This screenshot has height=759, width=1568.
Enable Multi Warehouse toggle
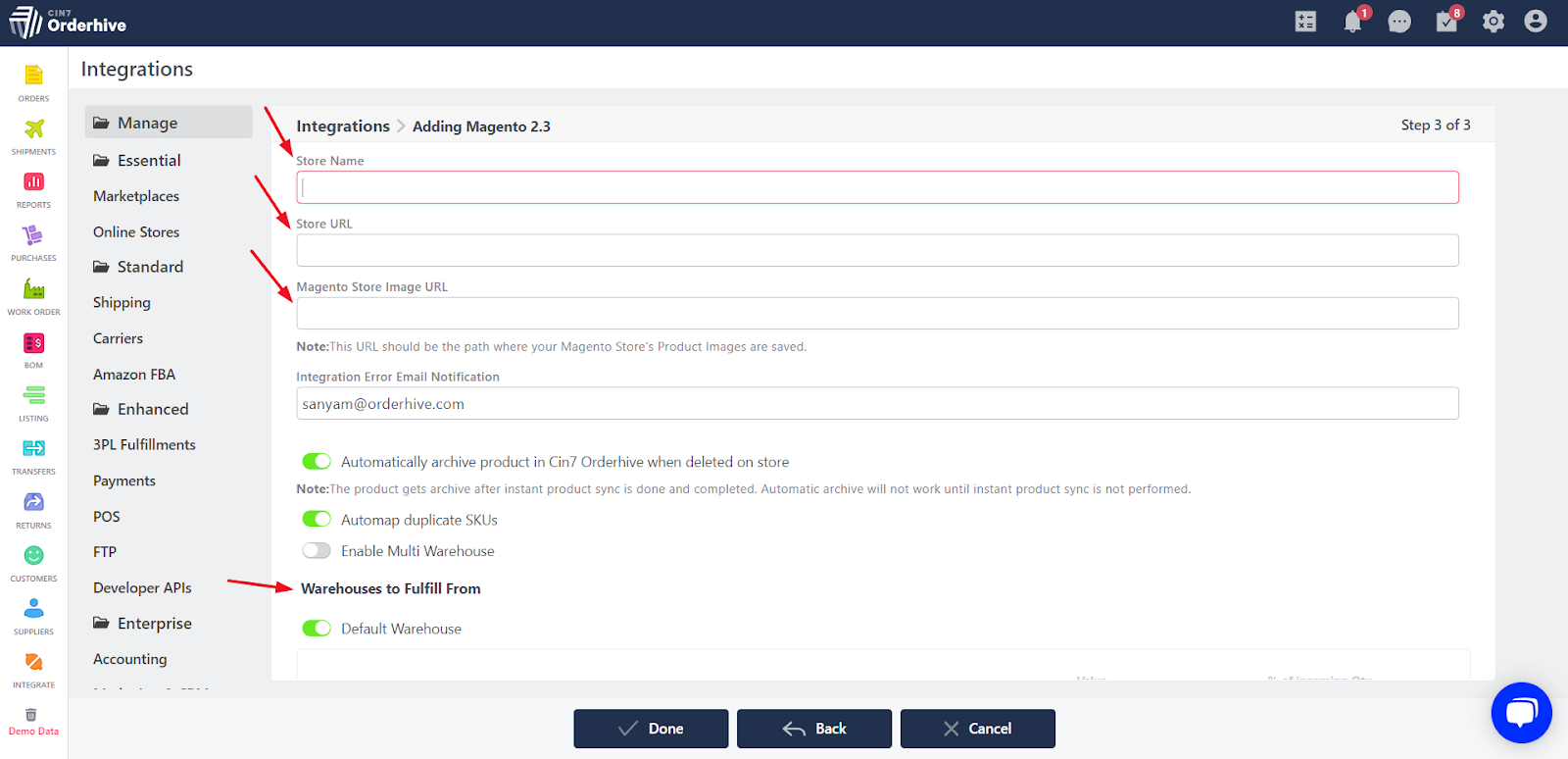tap(317, 550)
